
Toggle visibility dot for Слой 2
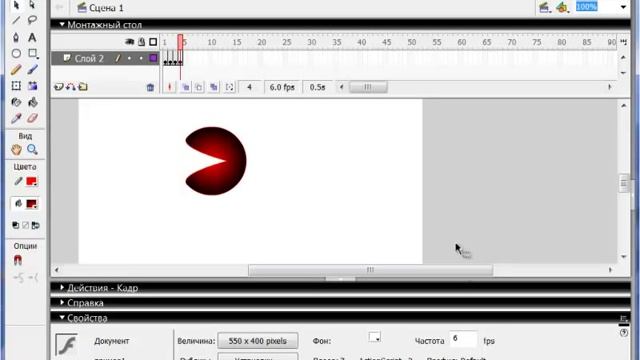[x=129, y=58]
